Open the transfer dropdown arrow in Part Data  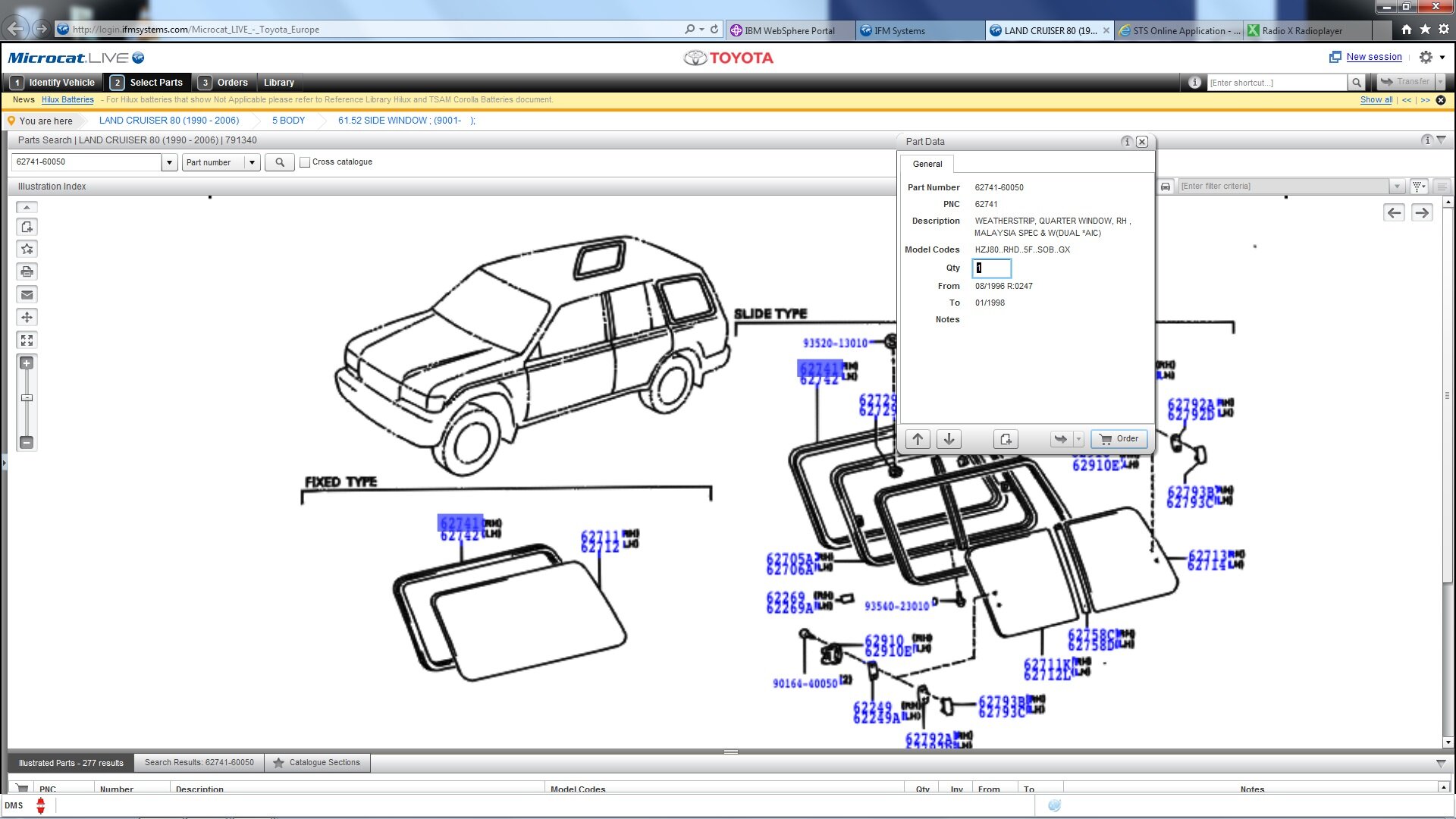pos(1078,439)
